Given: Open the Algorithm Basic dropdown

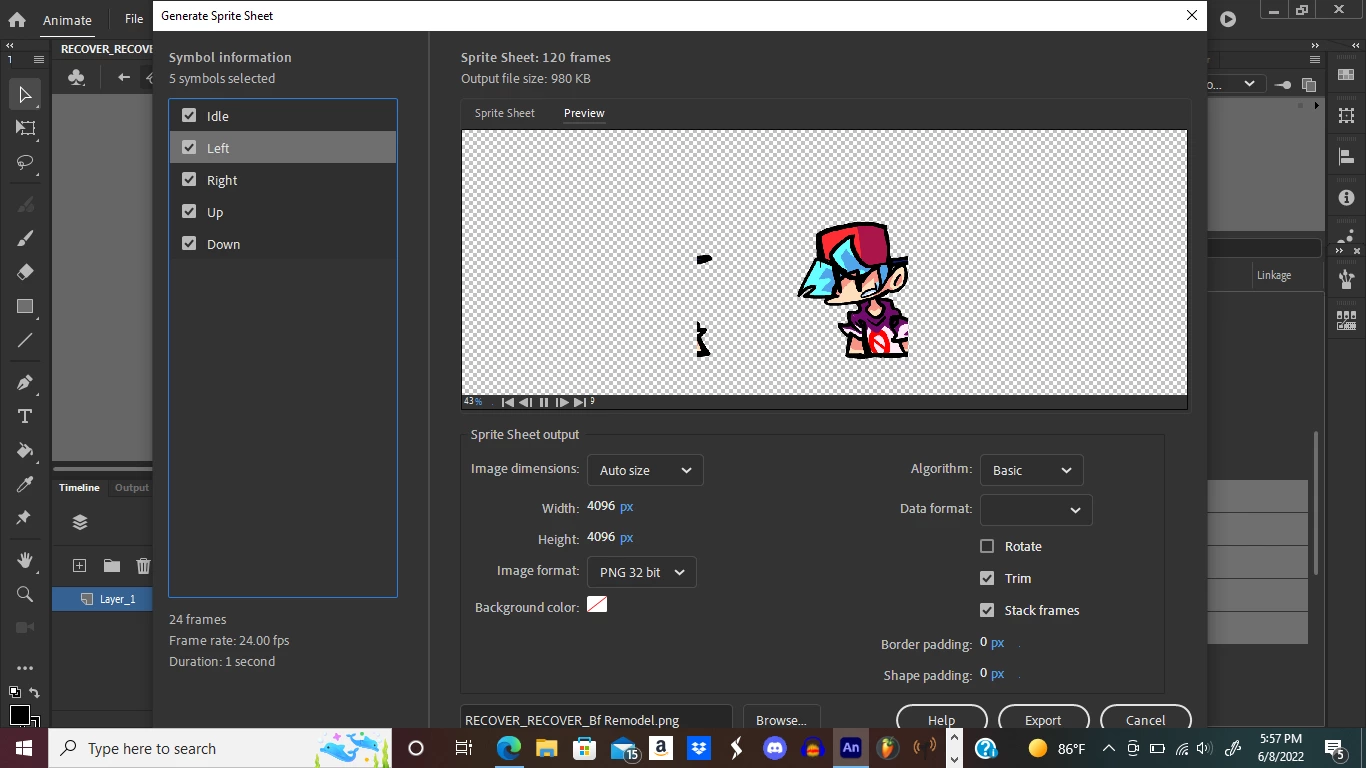Looking at the screenshot, I should point(1032,470).
